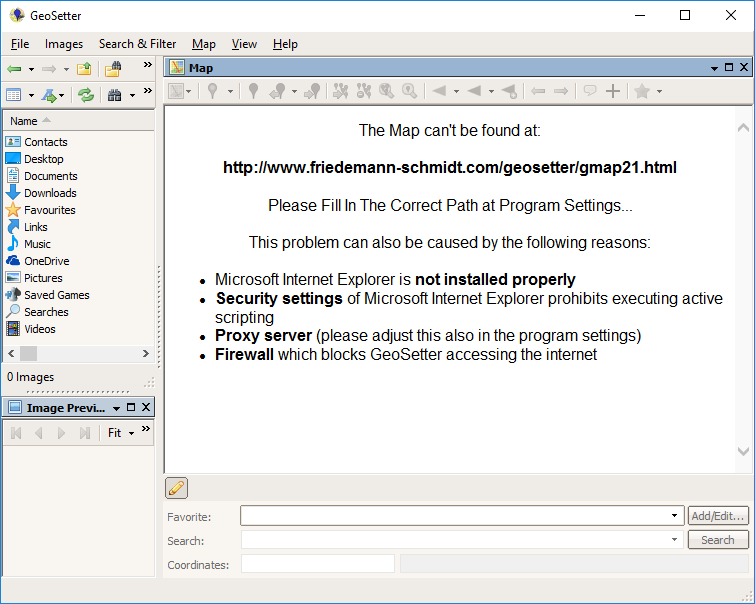
Task: Open the view layout dropdown arrow
Action: 31,95
